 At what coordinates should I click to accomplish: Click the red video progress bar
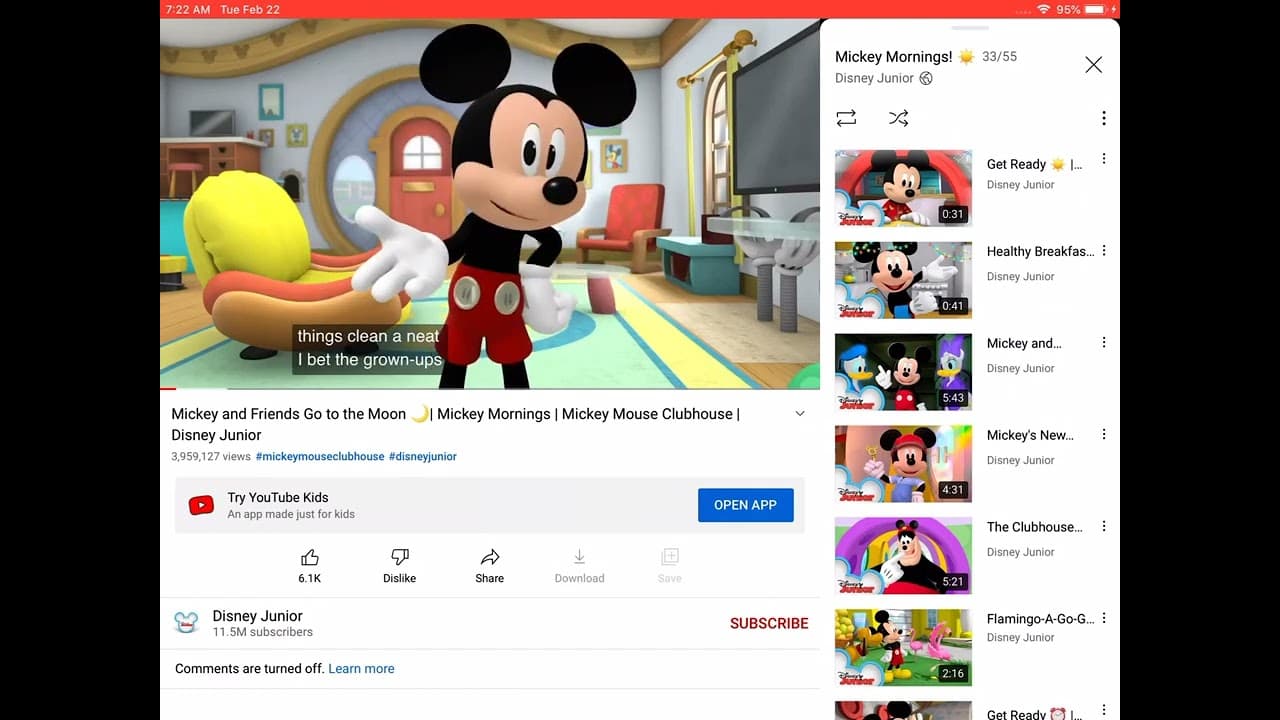(168, 388)
